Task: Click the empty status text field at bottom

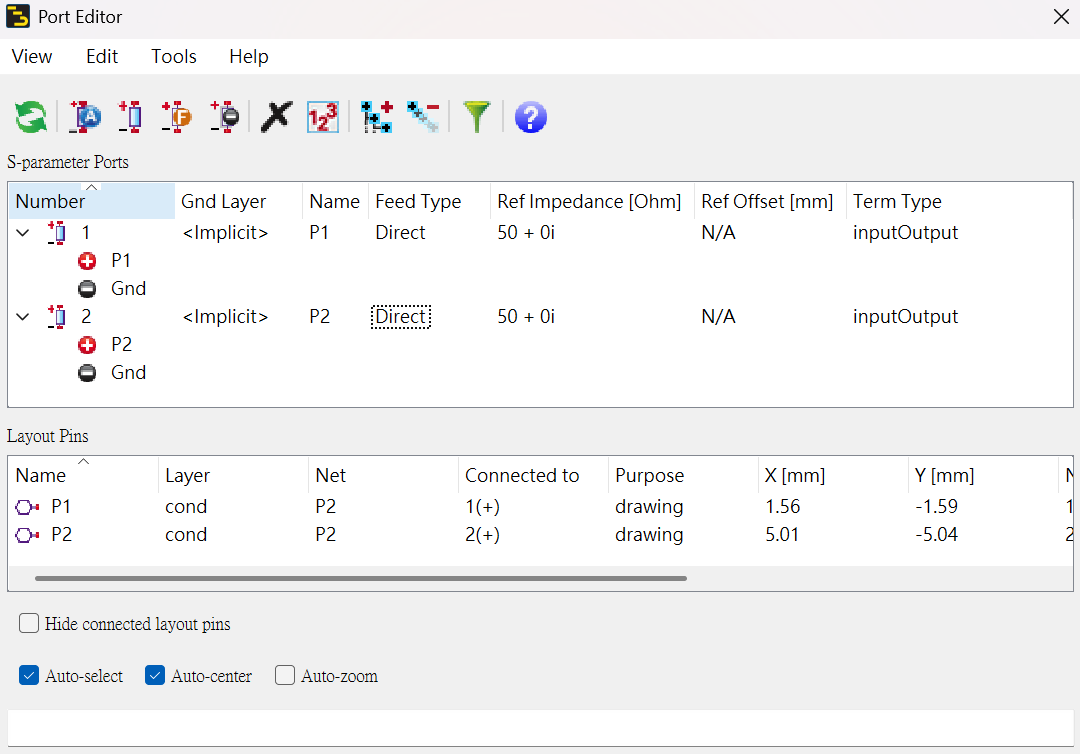Action: click(x=541, y=729)
